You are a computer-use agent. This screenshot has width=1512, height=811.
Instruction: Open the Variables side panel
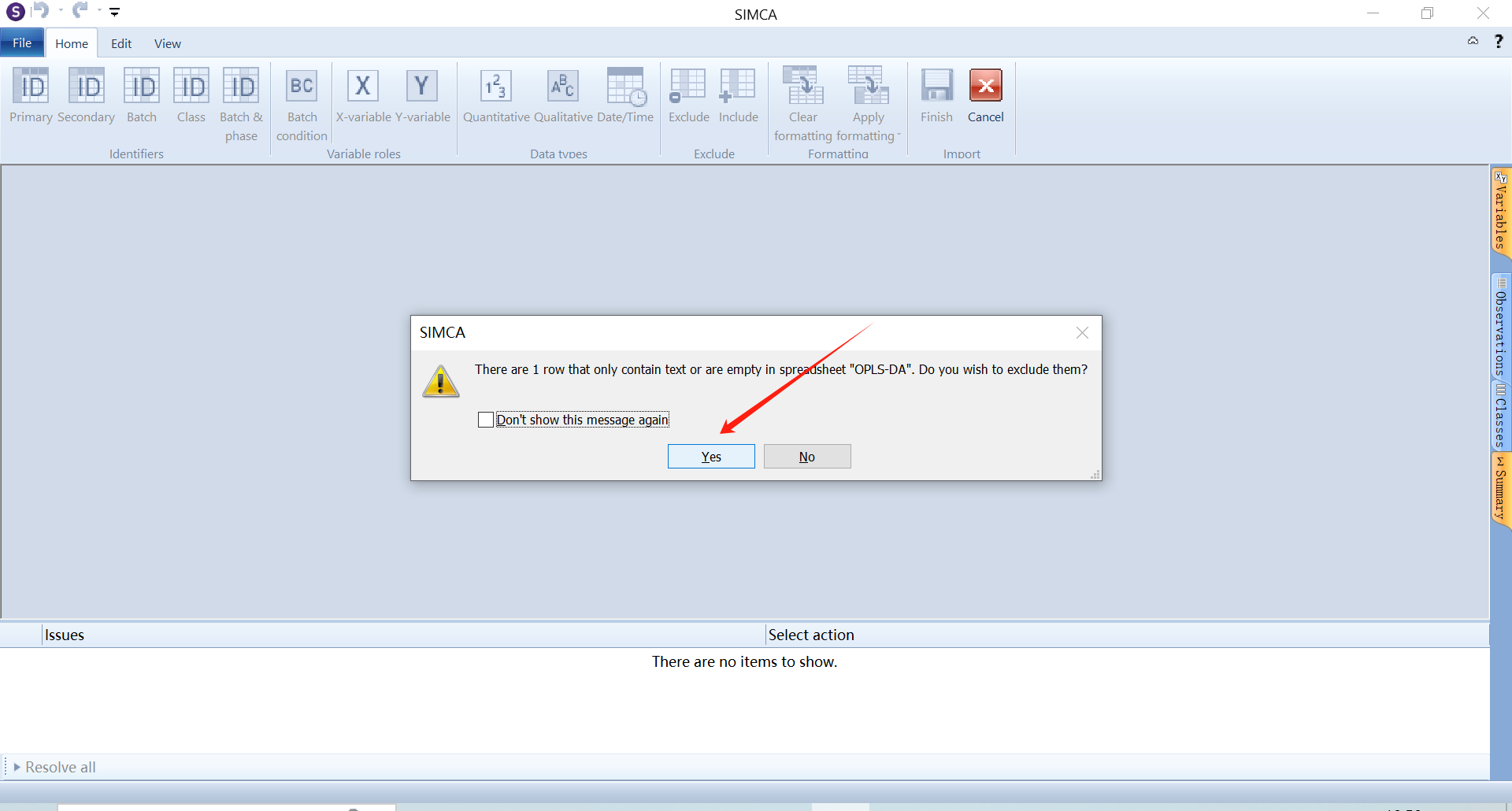[1500, 211]
